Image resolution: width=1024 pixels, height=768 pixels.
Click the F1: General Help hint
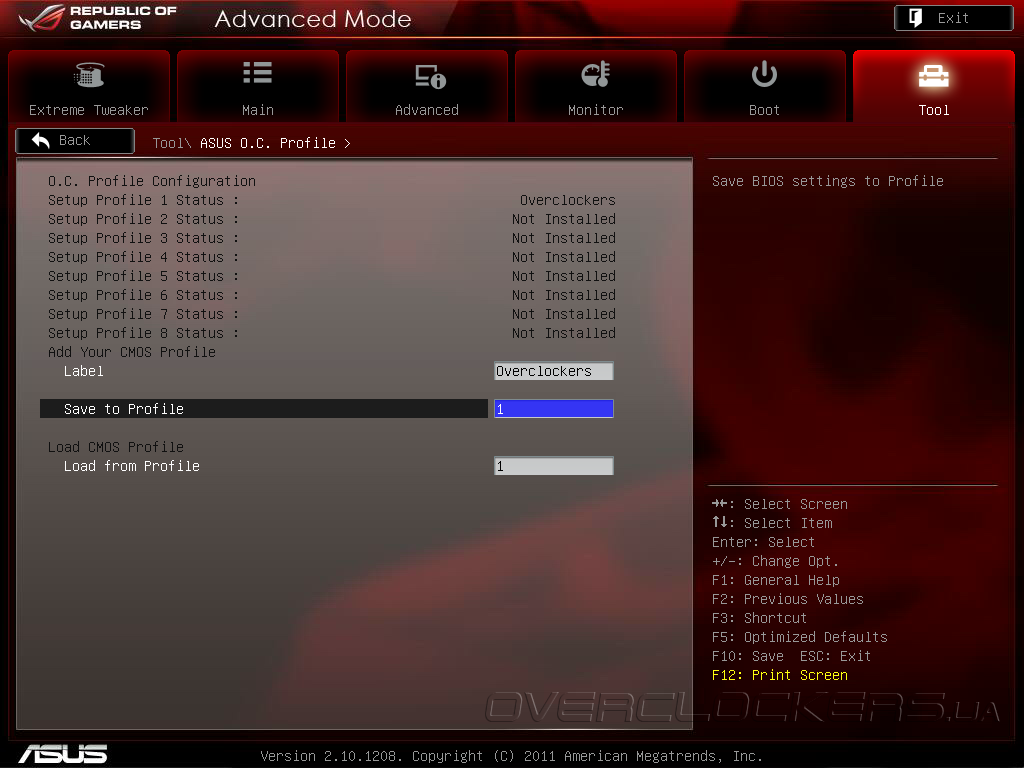click(x=776, y=580)
